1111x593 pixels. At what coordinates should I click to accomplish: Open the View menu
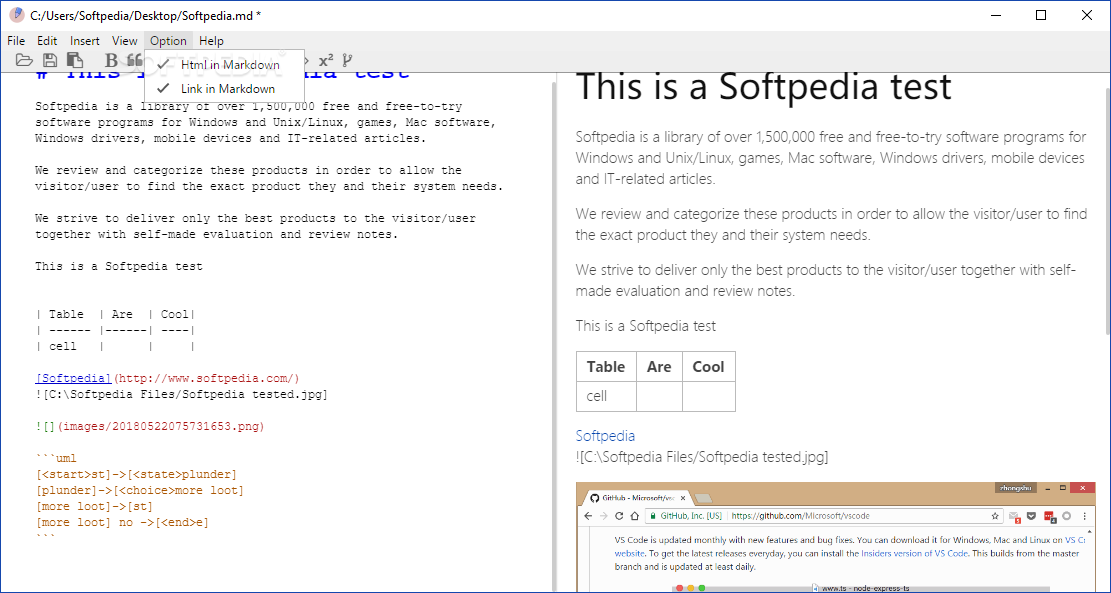[125, 41]
